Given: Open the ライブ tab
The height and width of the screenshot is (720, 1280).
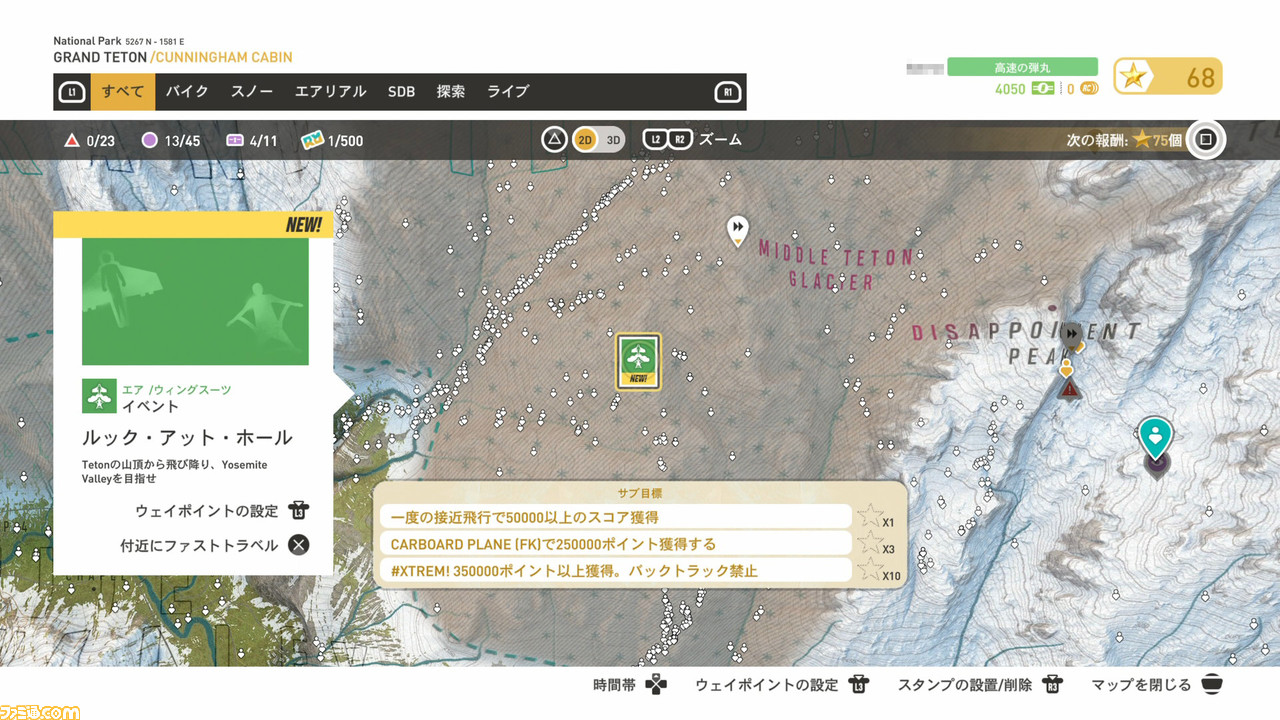Looking at the screenshot, I should pyautogui.click(x=508, y=91).
